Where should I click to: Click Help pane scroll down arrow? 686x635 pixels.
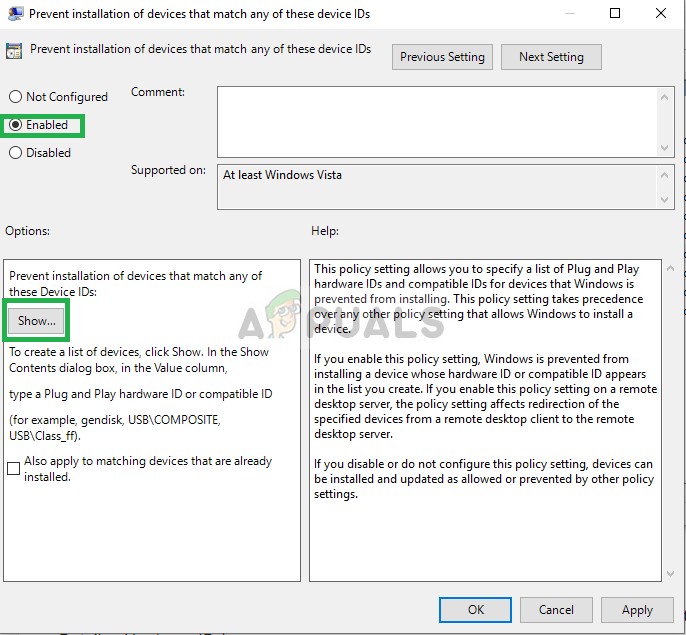(670, 573)
